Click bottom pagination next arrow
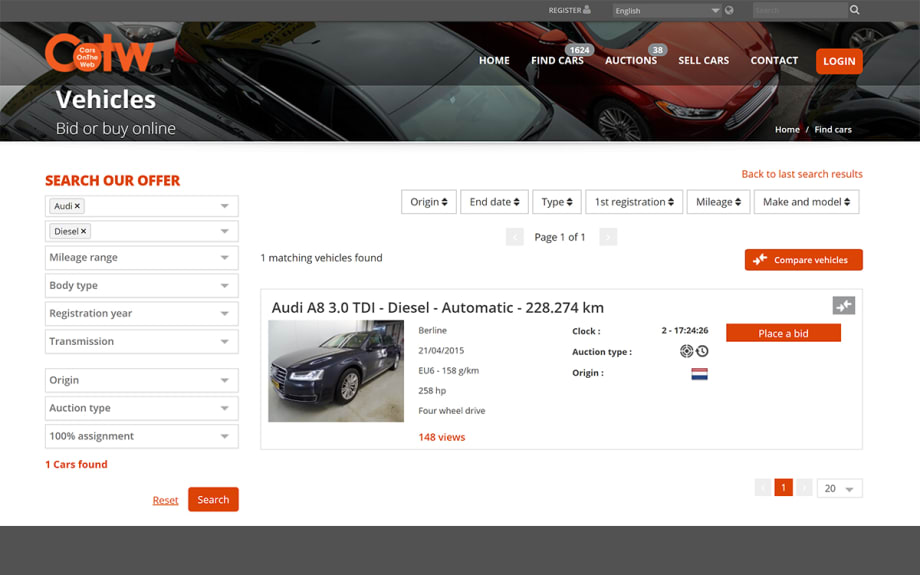This screenshot has width=920, height=575. (804, 488)
